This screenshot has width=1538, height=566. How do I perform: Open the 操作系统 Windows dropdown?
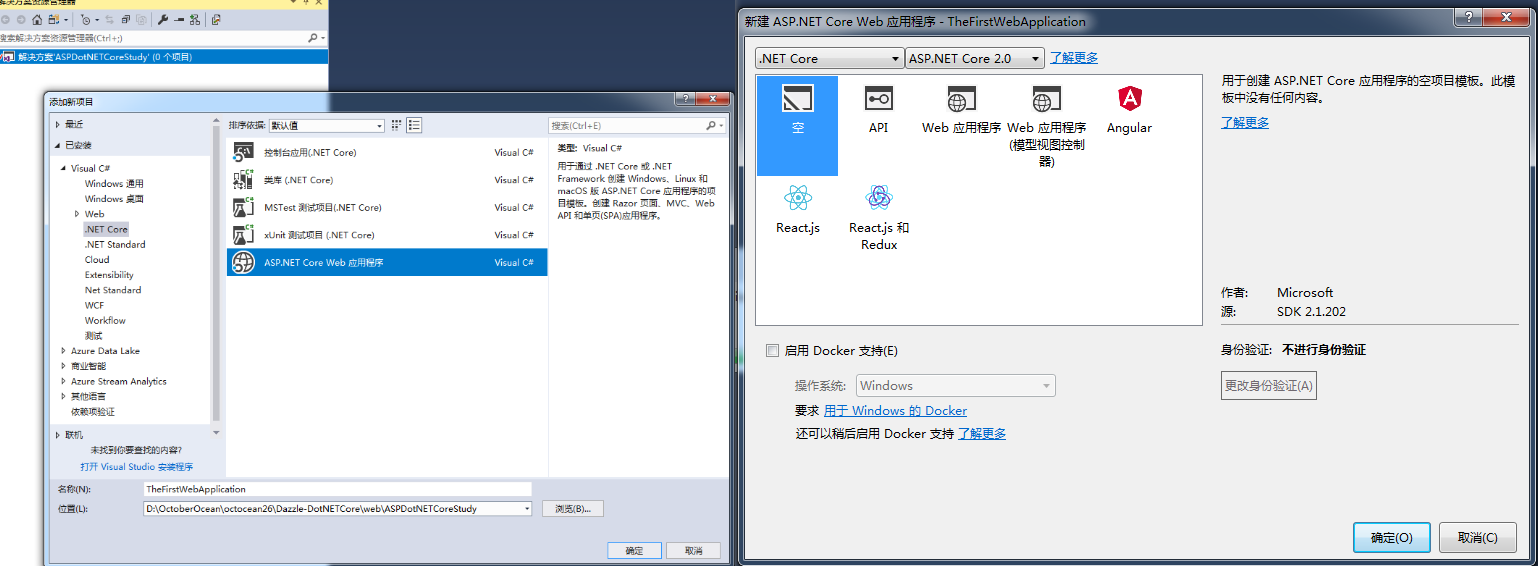coord(955,385)
